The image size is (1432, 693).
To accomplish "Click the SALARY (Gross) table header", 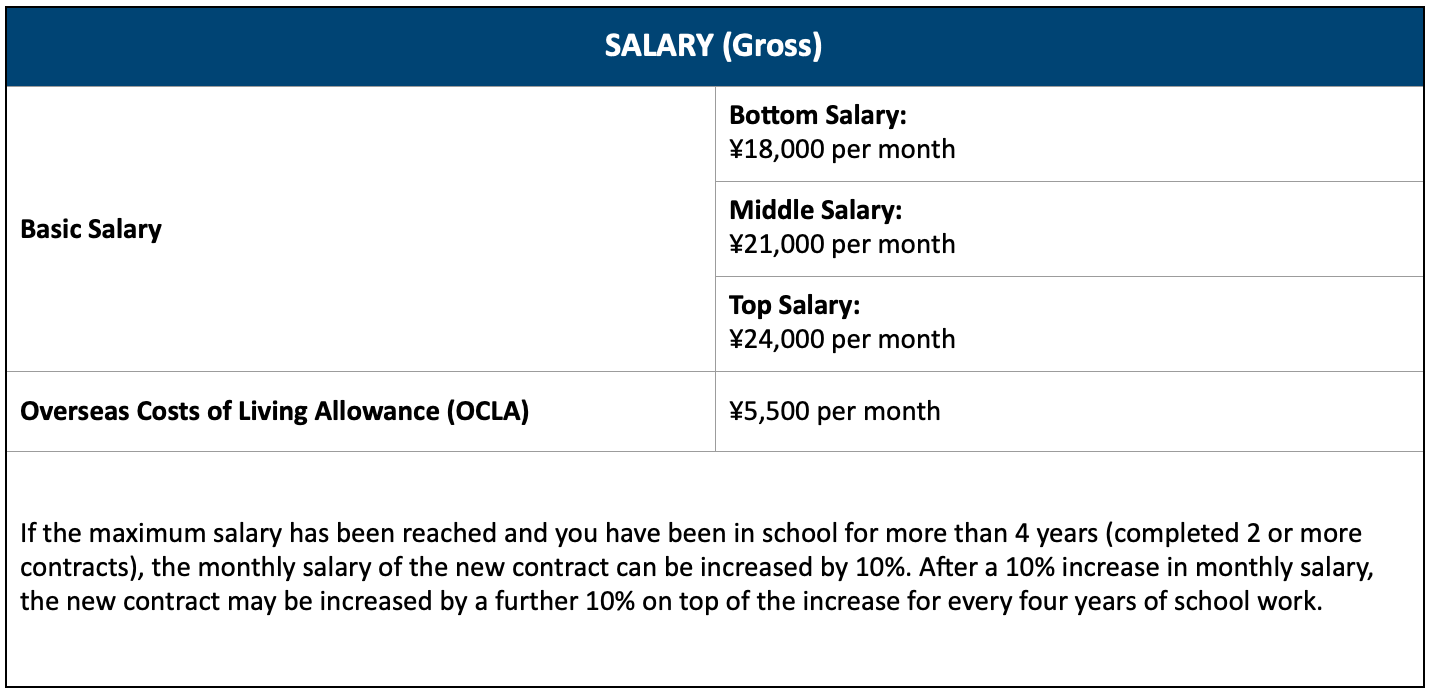I will coord(714,47).
